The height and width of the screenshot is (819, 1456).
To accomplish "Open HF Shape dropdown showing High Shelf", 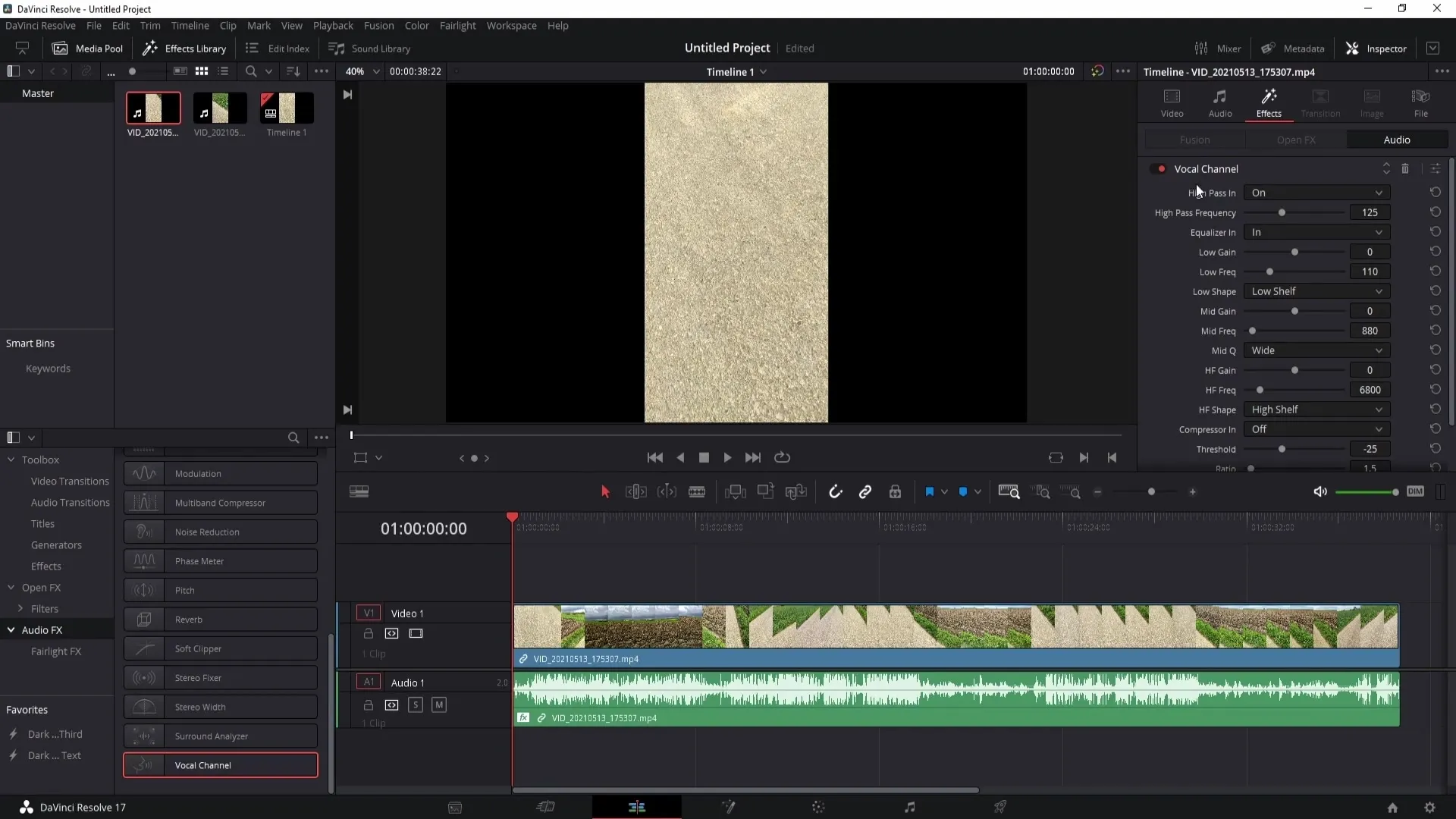I will [1317, 409].
